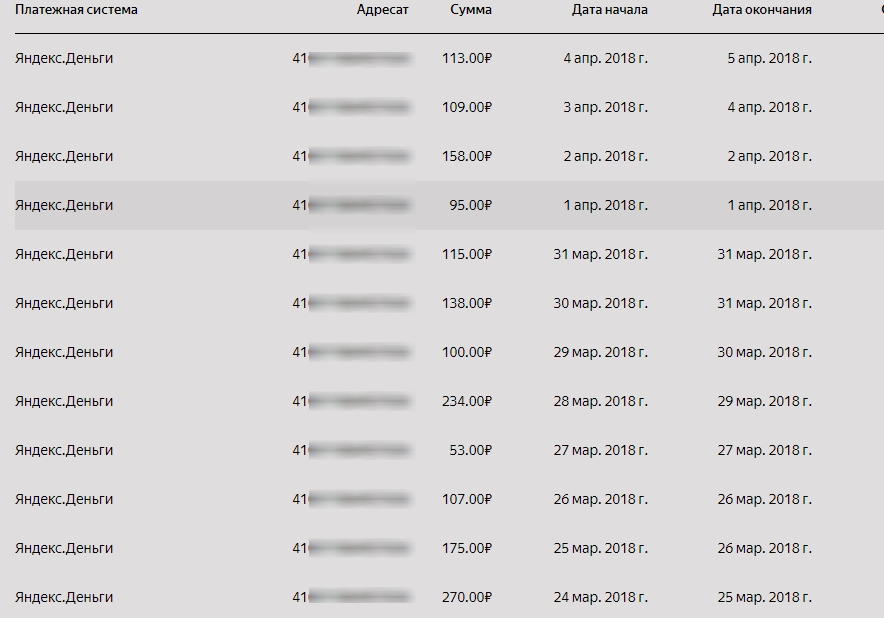Click the 'Дата начала' column header
Screen dimensions: 884x618
point(609,10)
